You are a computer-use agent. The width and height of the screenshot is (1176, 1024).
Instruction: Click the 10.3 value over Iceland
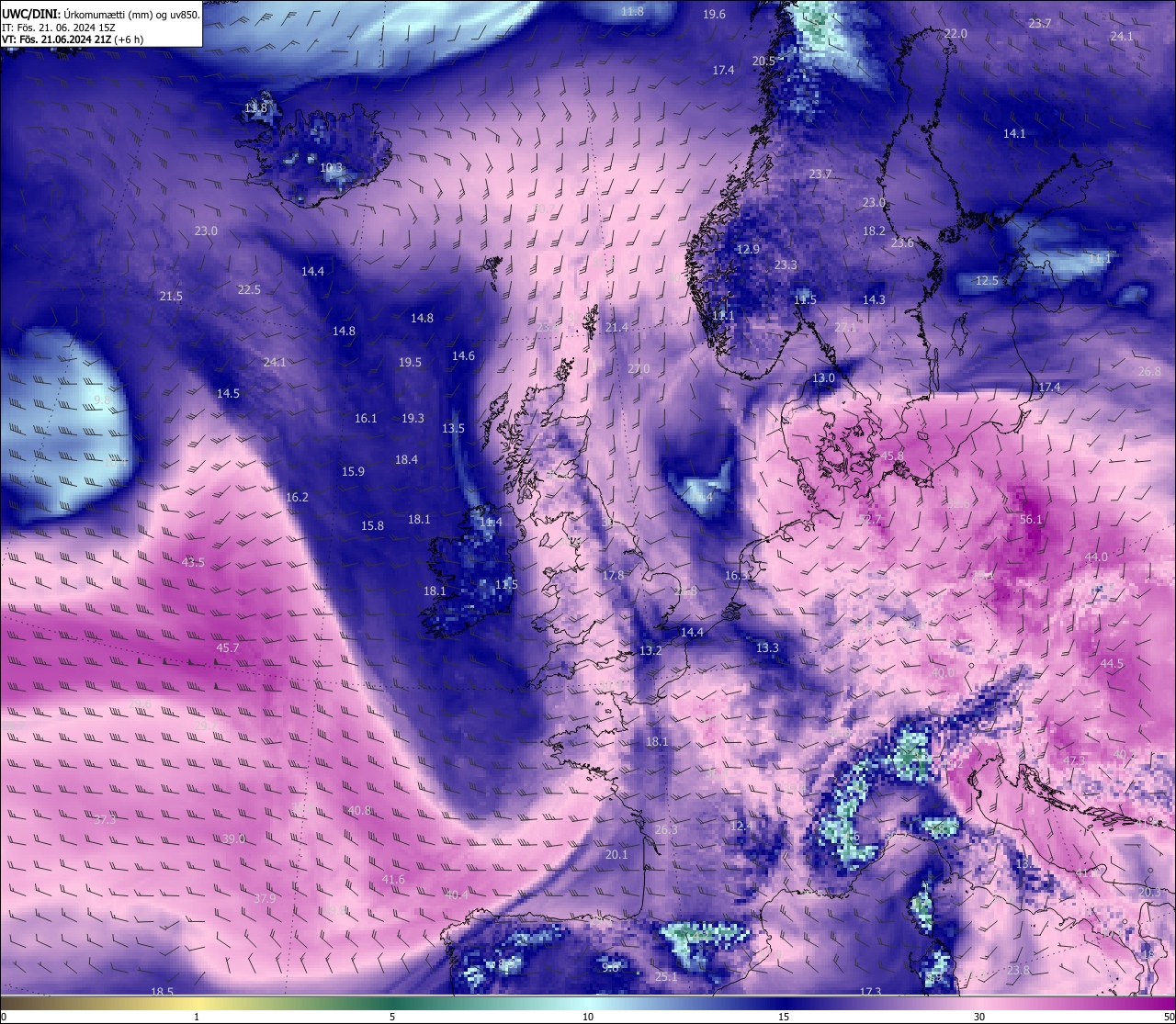[x=331, y=168]
